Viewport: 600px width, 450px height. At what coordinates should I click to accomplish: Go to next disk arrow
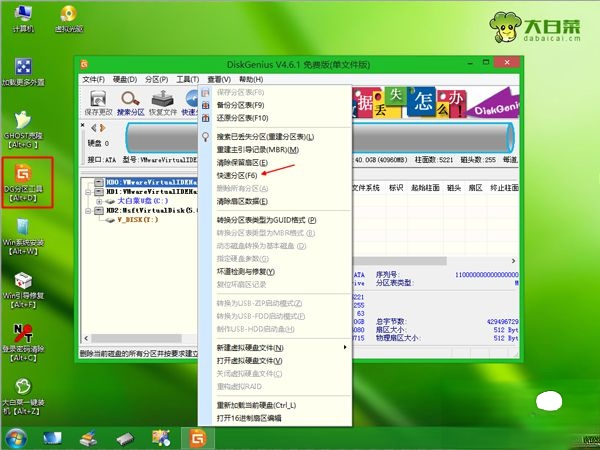pos(103,128)
